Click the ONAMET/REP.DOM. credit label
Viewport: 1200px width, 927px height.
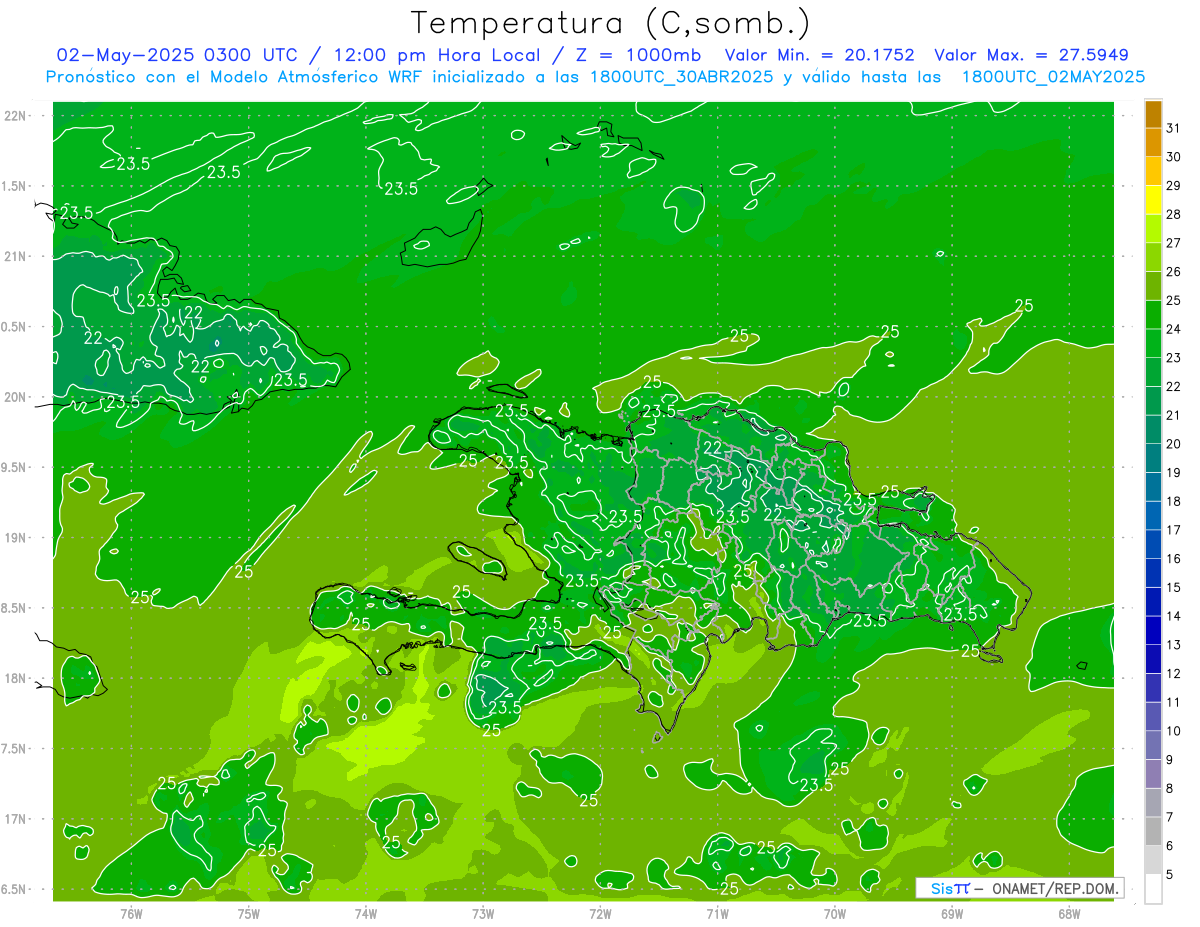pyautogui.click(x=1054, y=888)
